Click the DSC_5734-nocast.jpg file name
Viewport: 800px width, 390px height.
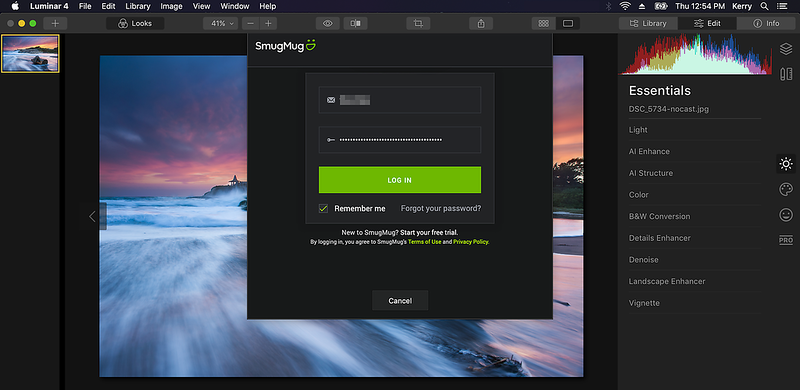tap(668, 109)
